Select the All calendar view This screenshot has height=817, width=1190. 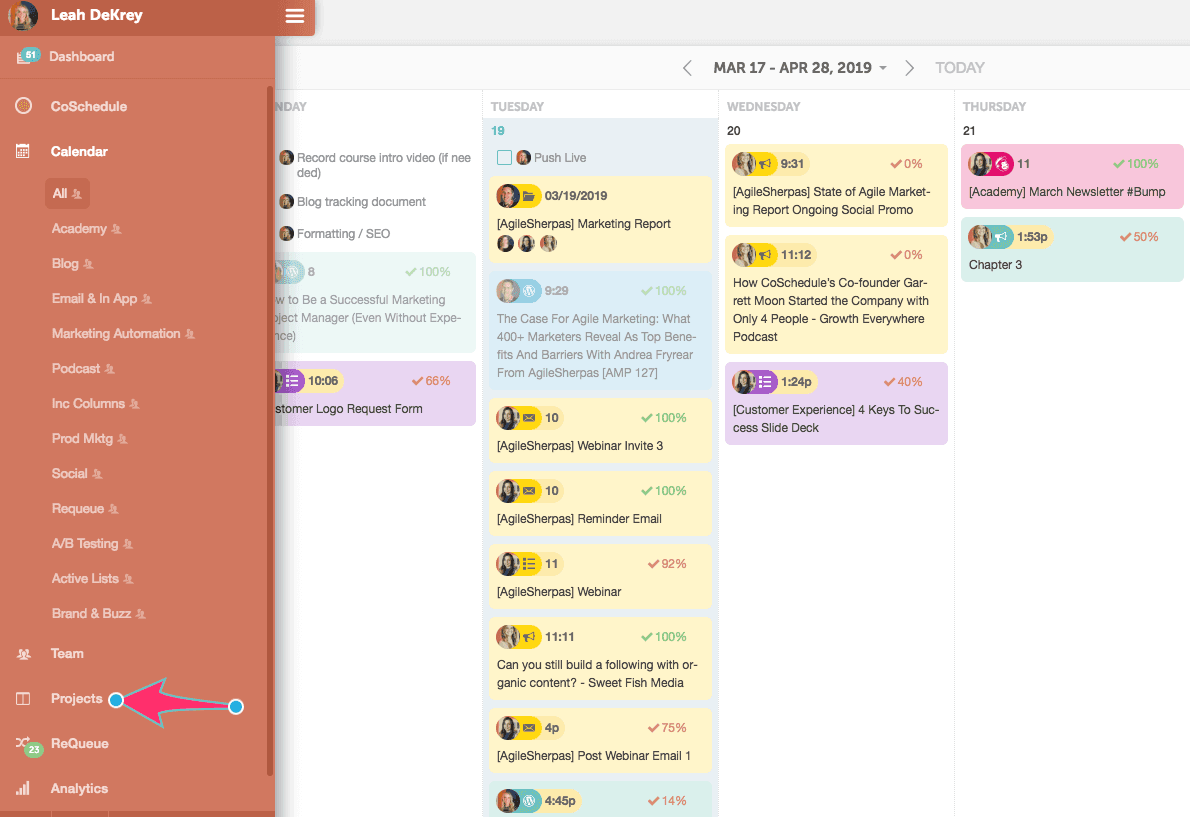click(67, 193)
